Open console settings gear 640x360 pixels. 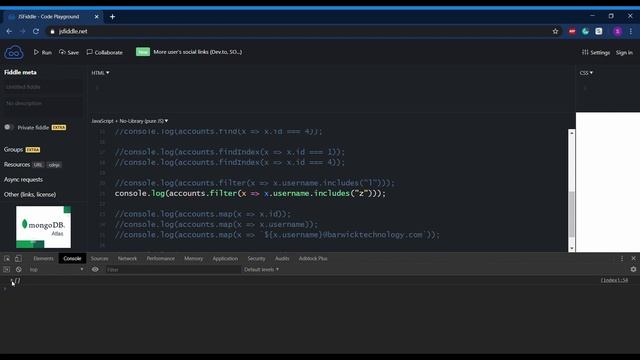pos(633,269)
